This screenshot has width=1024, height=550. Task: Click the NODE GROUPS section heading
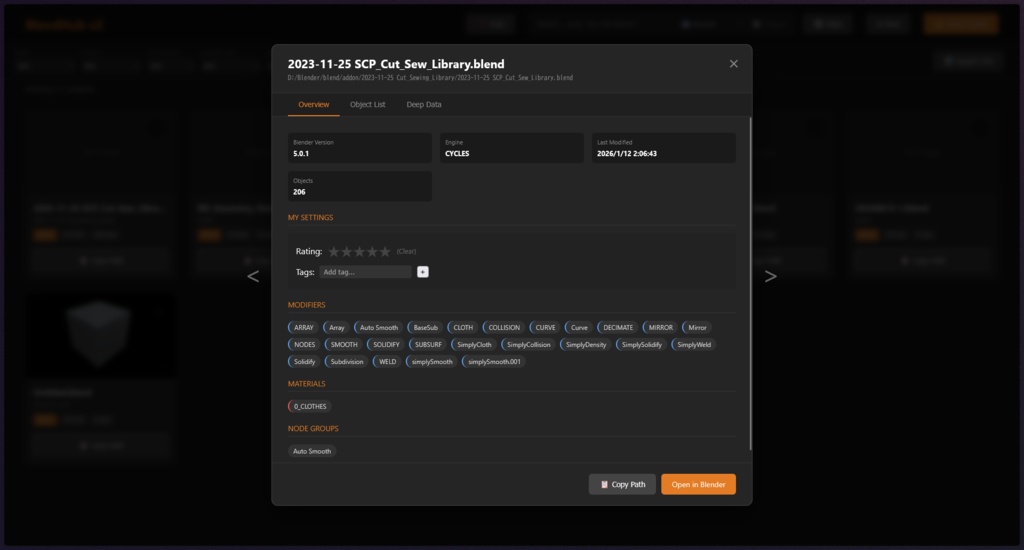tap(313, 429)
